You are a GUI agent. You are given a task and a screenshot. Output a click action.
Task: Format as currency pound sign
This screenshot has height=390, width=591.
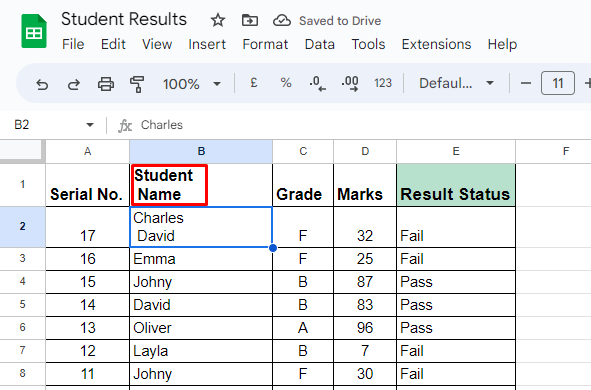click(254, 83)
